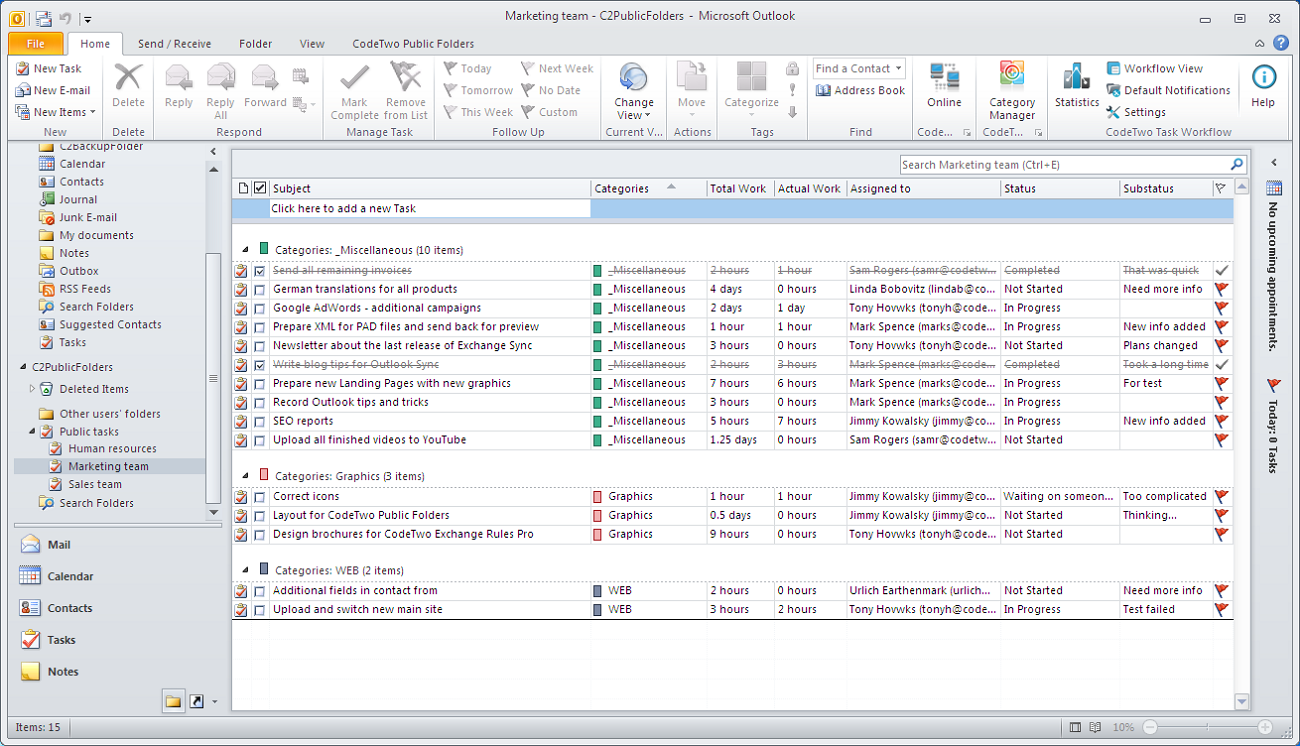Sort by the Total Work column header
Viewport: 1300px width, 746px height.
(x=739, y=188)
